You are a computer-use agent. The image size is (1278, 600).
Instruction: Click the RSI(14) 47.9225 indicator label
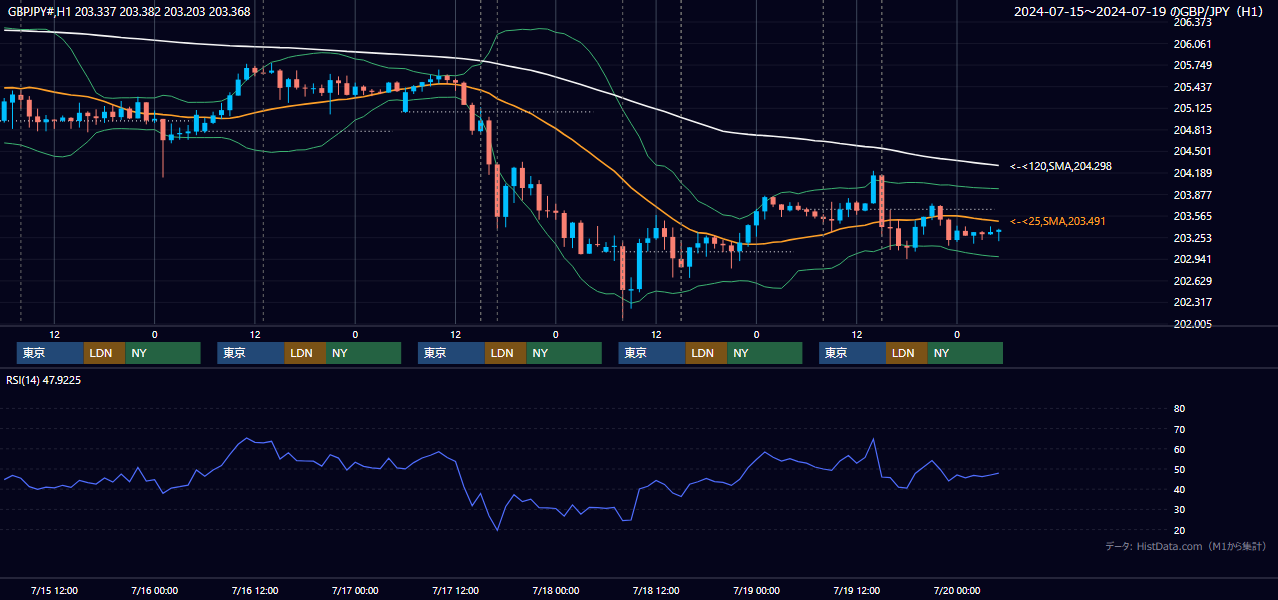click(44, 380)
